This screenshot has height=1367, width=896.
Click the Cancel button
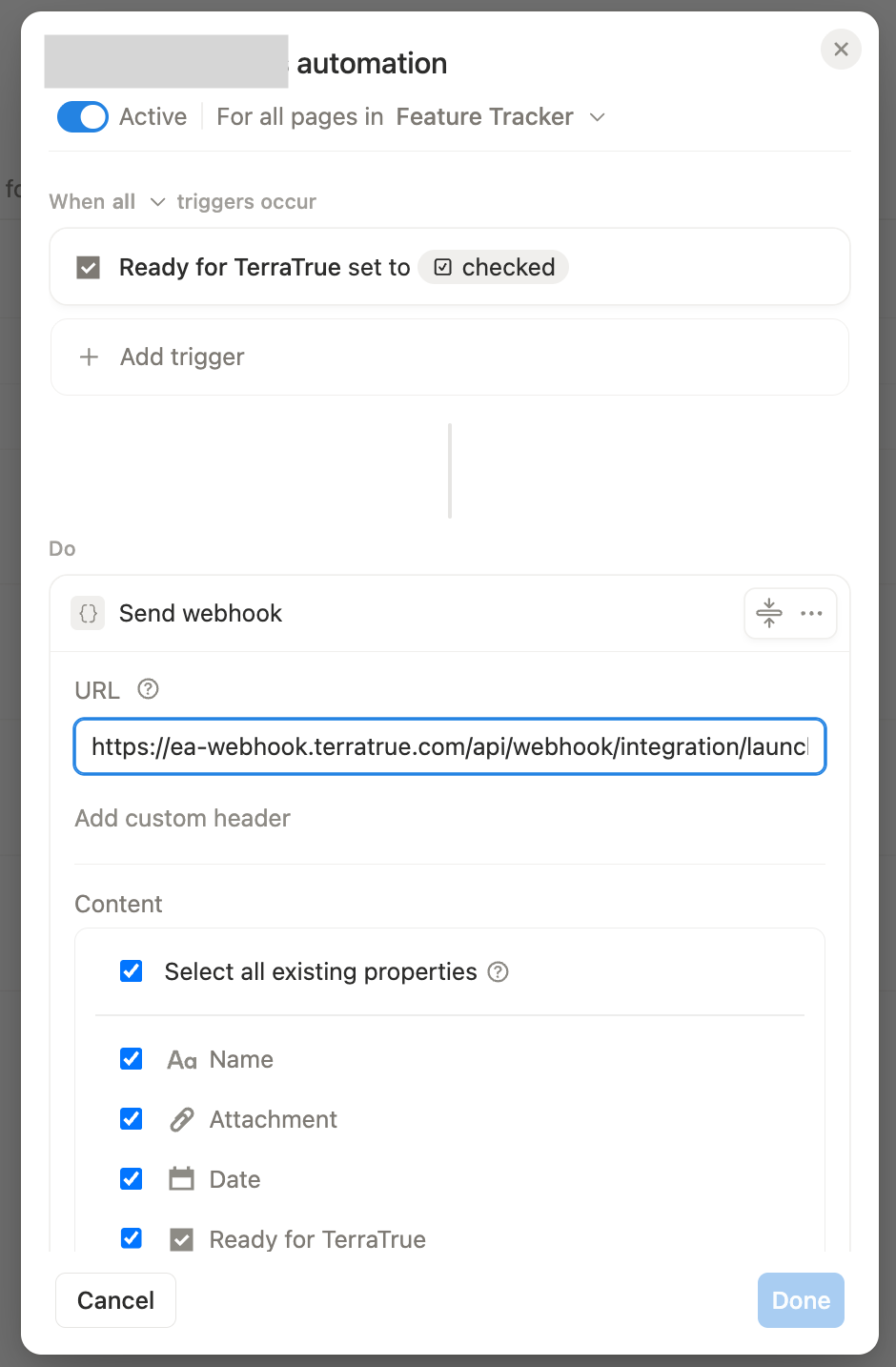[x=115, y=1300]
